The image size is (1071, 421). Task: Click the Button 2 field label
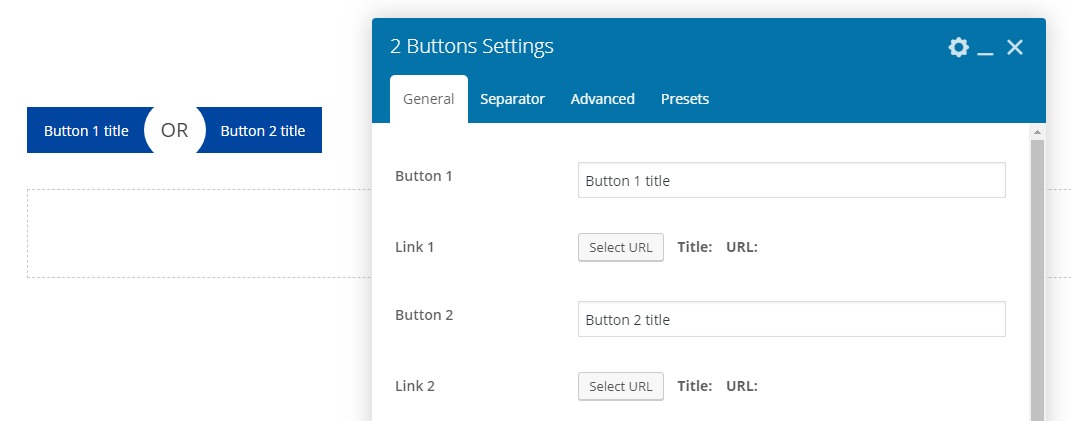point(424,315)
